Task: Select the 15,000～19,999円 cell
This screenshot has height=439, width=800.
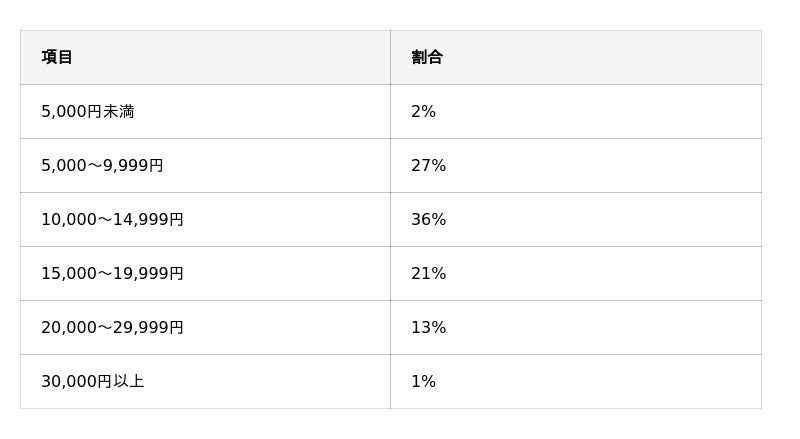Action: tap(205, 274)
